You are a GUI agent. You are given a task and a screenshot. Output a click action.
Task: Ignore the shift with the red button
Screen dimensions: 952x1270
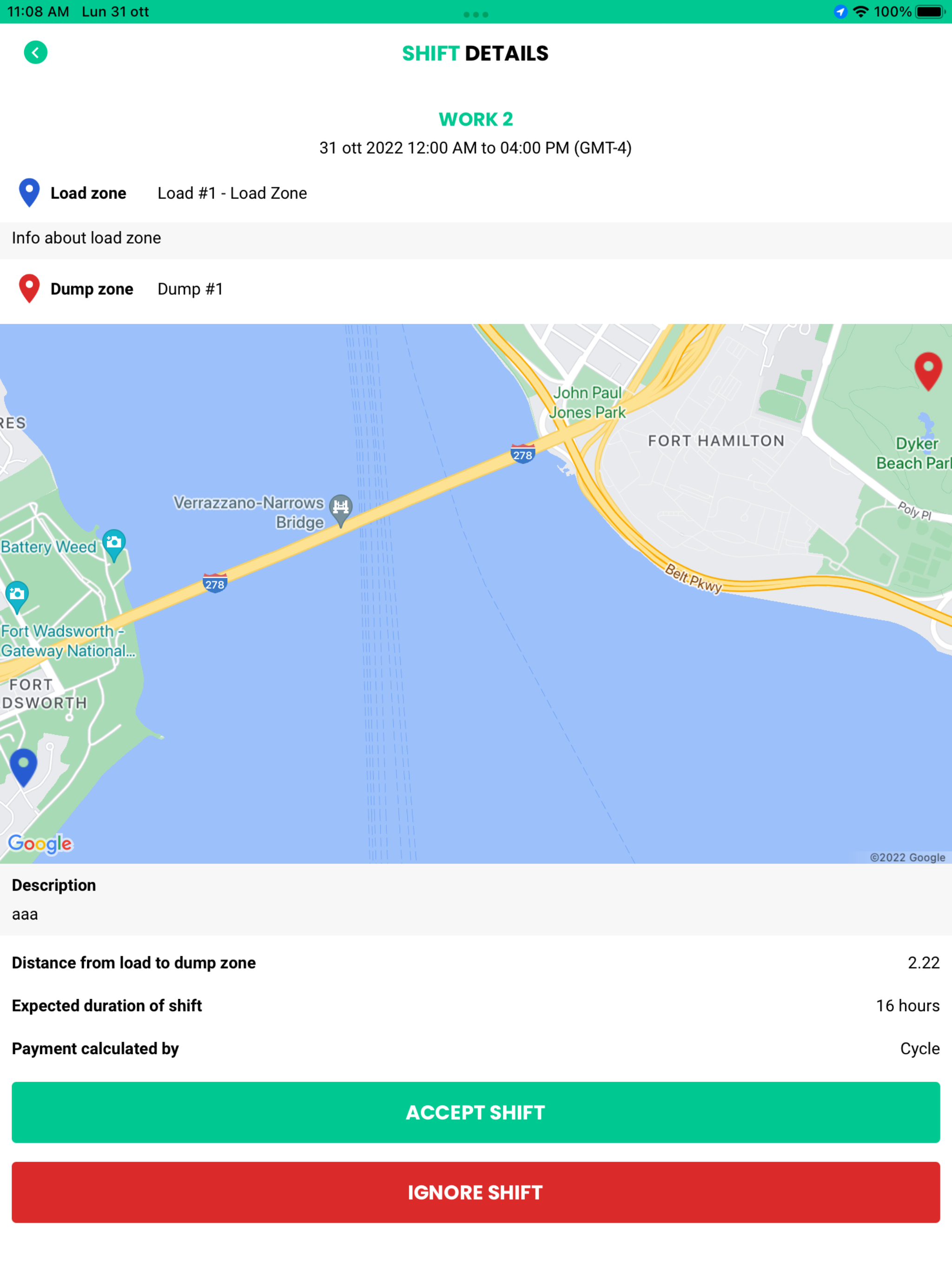[x=476, y=1192]
